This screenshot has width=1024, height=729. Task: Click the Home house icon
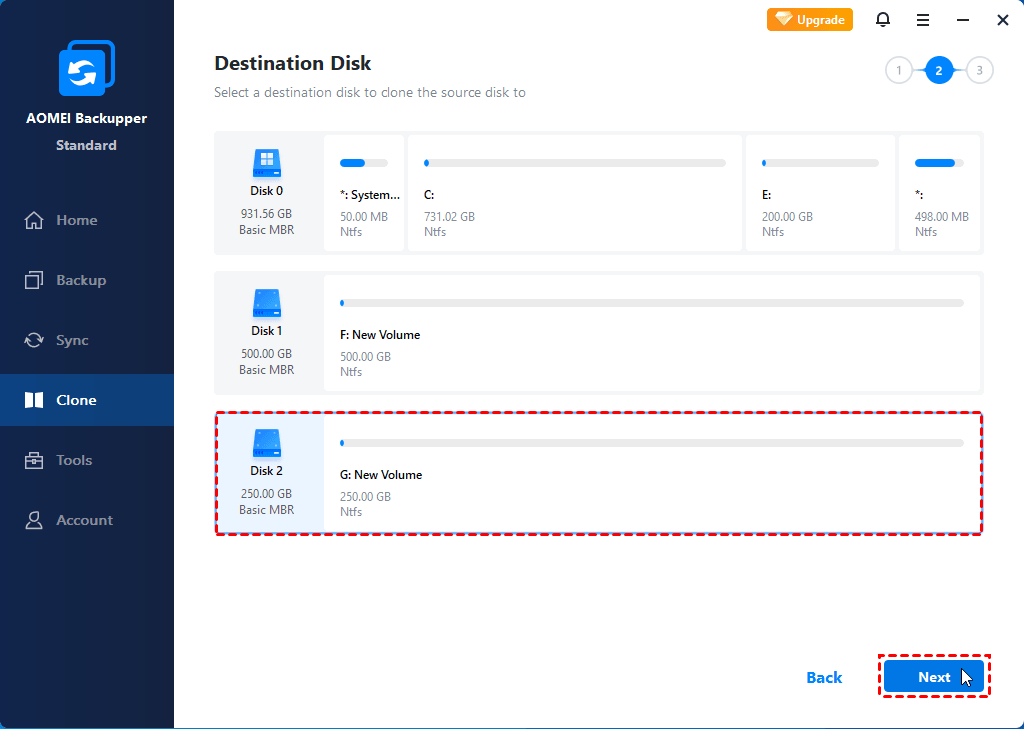click(x=34, y=220)
